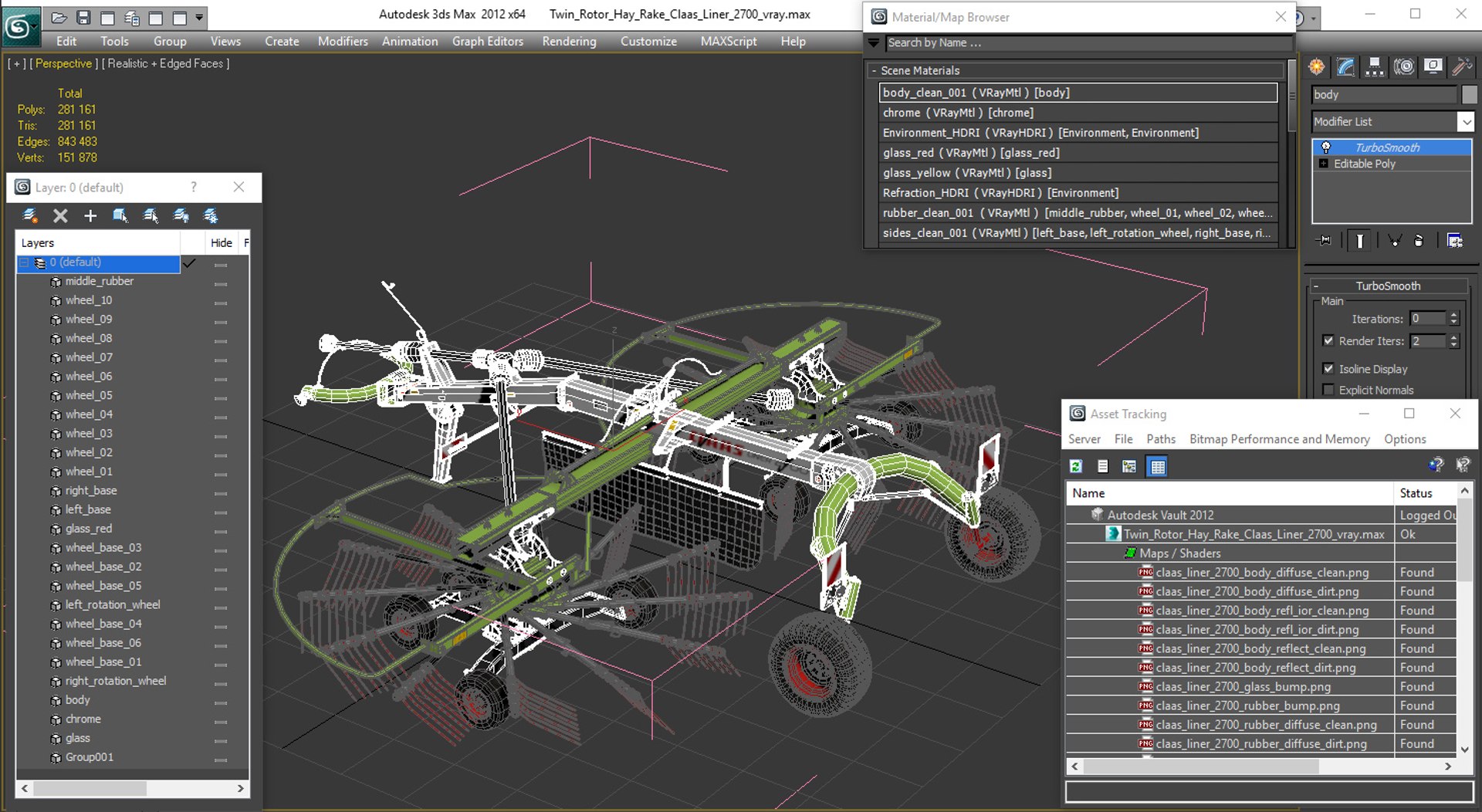Open the MAXScript menu
Viewport: 1482px width, 812px height.
click(729, 42)
